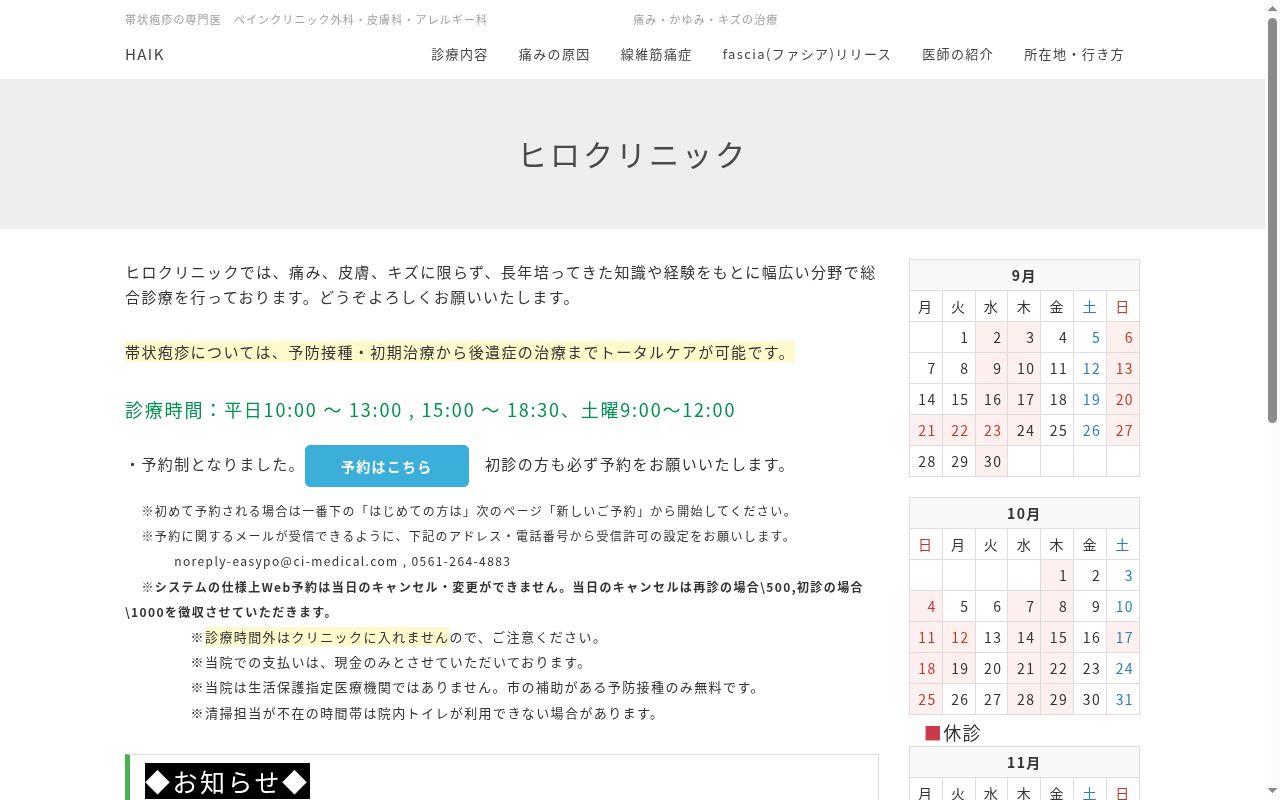Click September 30 in the calendar

tap(992, 461)
